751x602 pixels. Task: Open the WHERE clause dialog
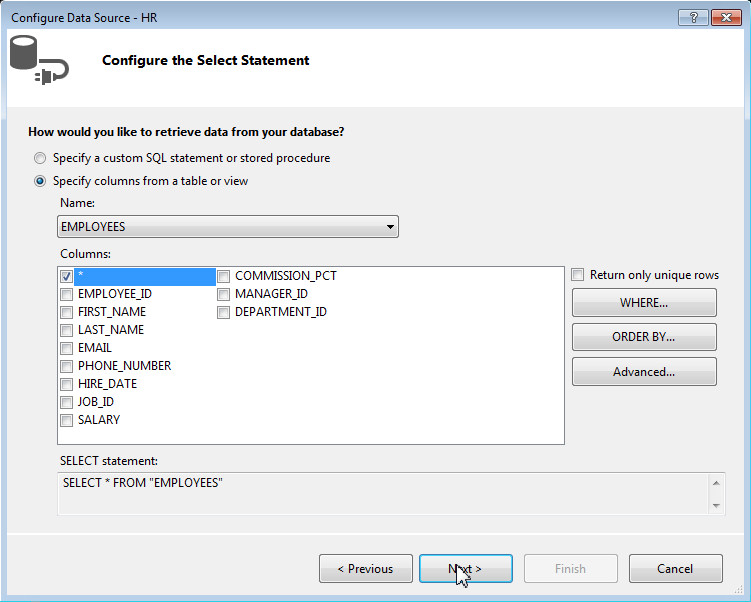pos(644,302)
